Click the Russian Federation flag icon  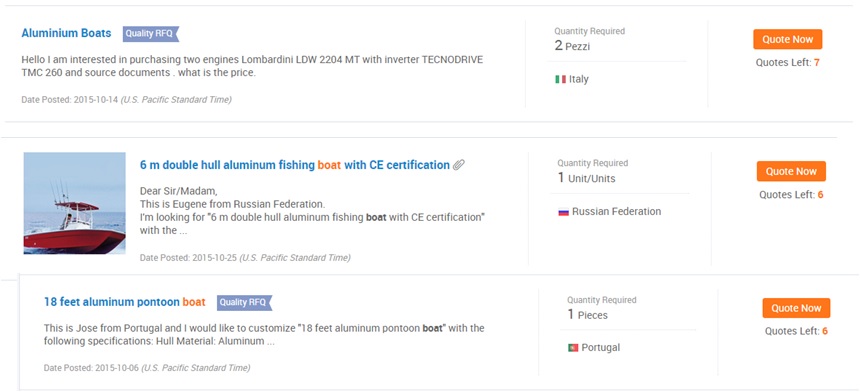click(563, 212)
